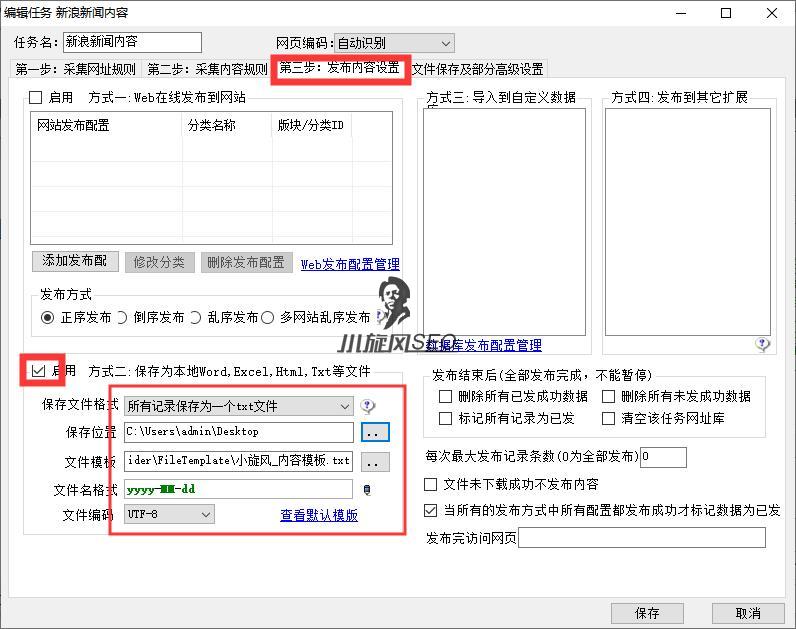
Task: Minimize the 编辑任务 window
Action: coord(681,13)
